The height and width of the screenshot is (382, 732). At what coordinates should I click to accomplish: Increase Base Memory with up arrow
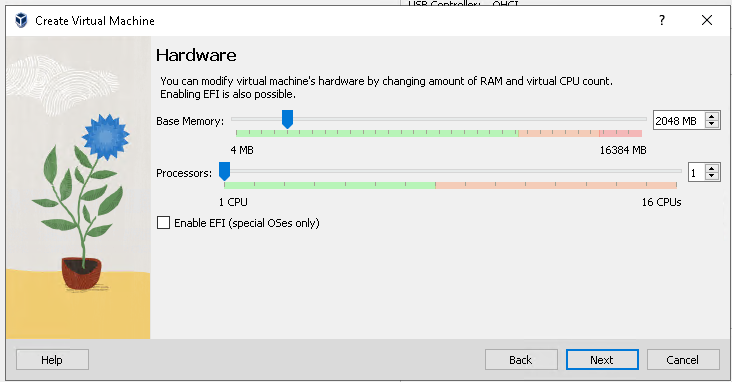[x=712, y=117]
